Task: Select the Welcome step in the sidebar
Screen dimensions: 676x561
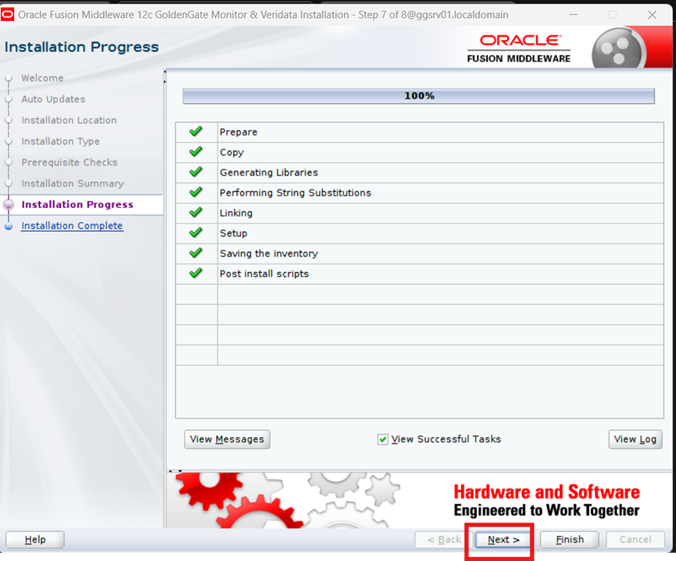Action: click(x=42, y=78)
